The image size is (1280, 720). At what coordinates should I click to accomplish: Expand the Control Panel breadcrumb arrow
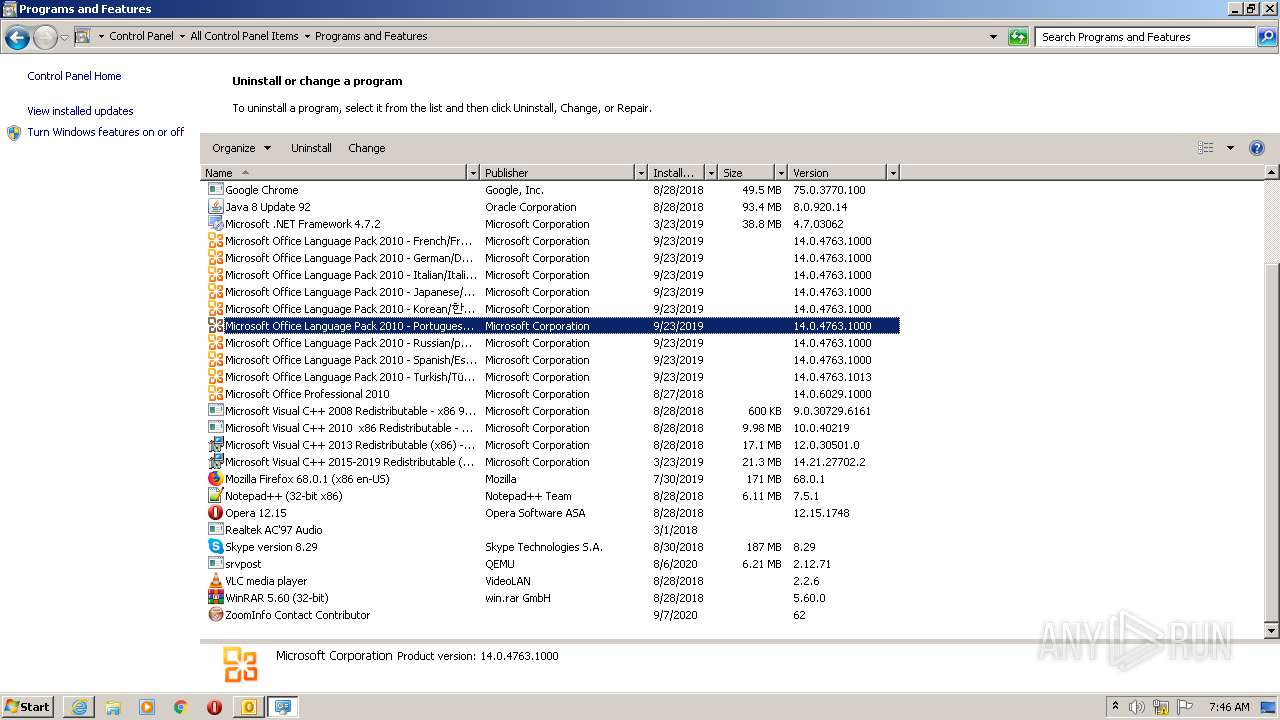click(182, 36)
